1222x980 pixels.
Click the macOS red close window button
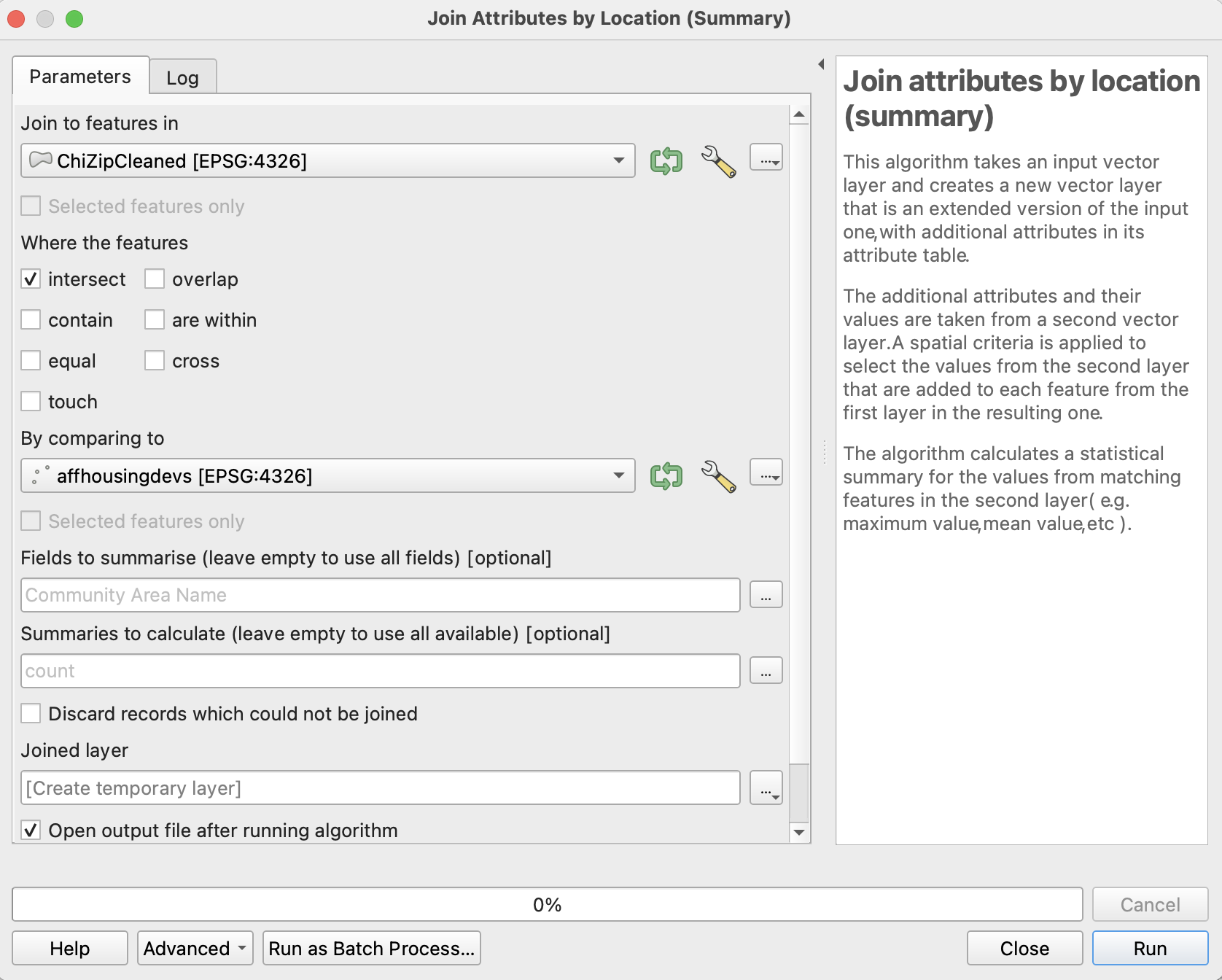(x=16, y=19)
